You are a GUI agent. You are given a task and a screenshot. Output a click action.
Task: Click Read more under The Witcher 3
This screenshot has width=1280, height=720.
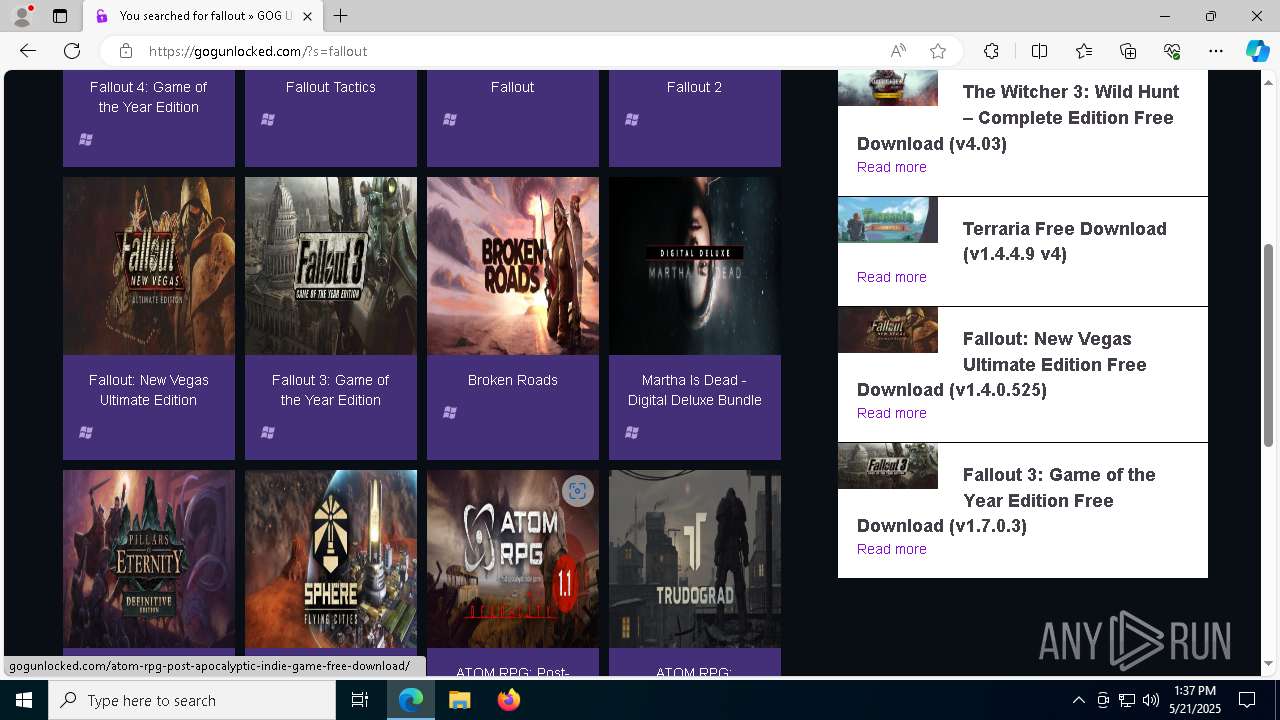pos(892,167)
